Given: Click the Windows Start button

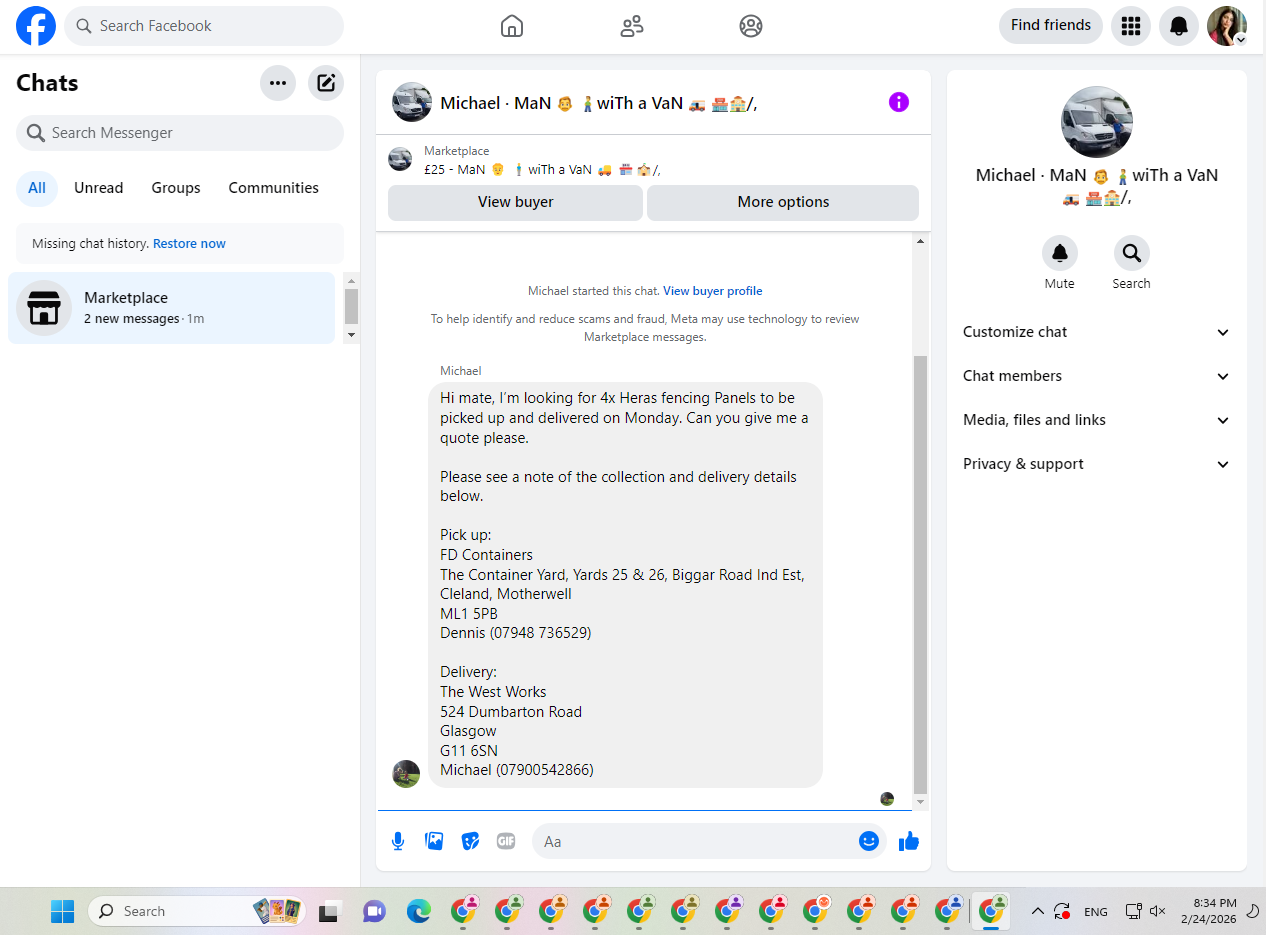Looking at the screenshot, I should (63, 911).
